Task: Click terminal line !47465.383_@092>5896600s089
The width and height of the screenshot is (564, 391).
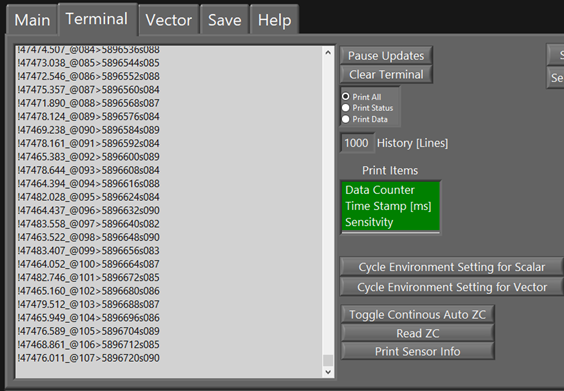Action: [88, 156]
